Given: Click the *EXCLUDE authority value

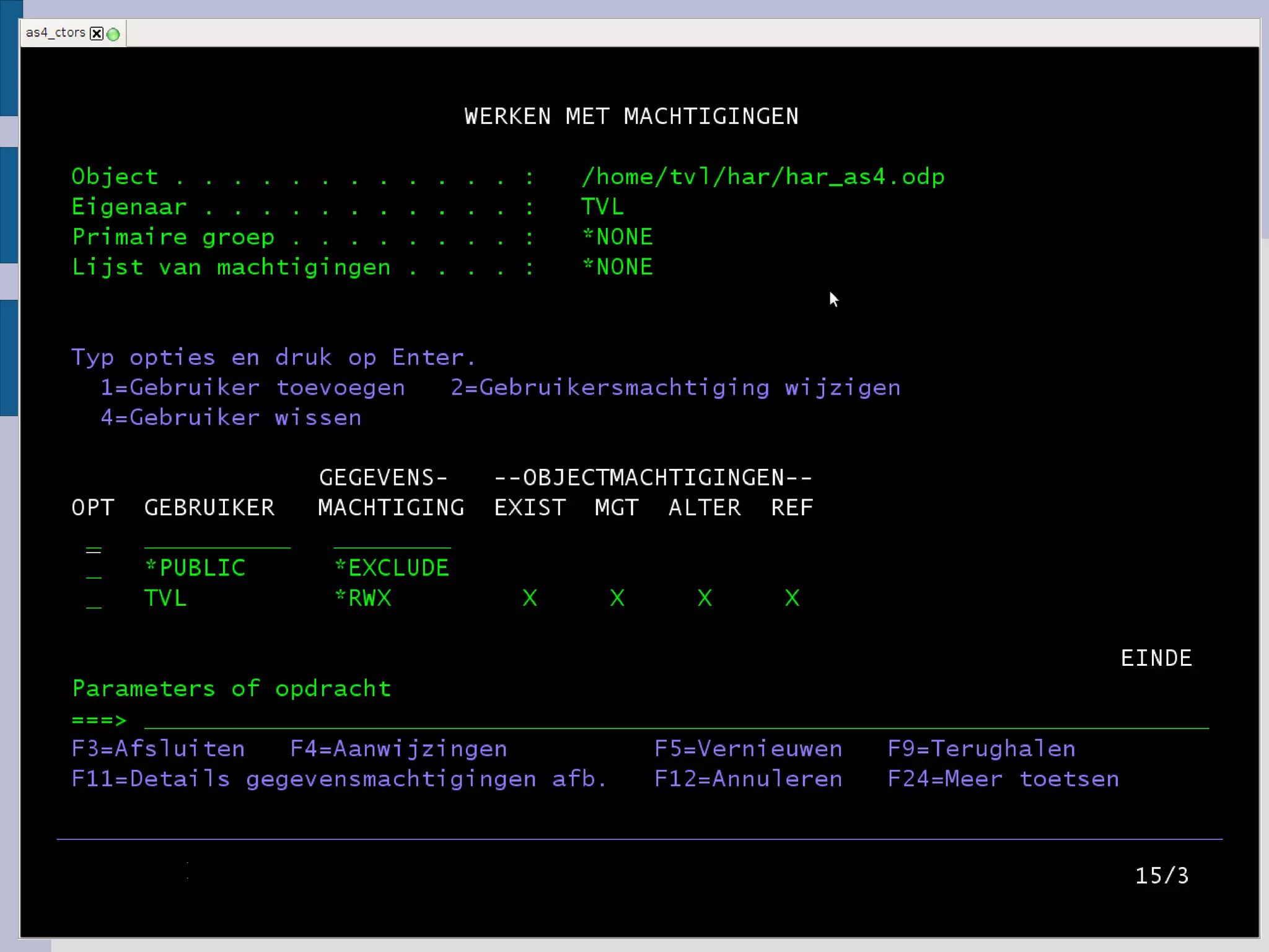Looking at the screenshot, I should [392, 568].
